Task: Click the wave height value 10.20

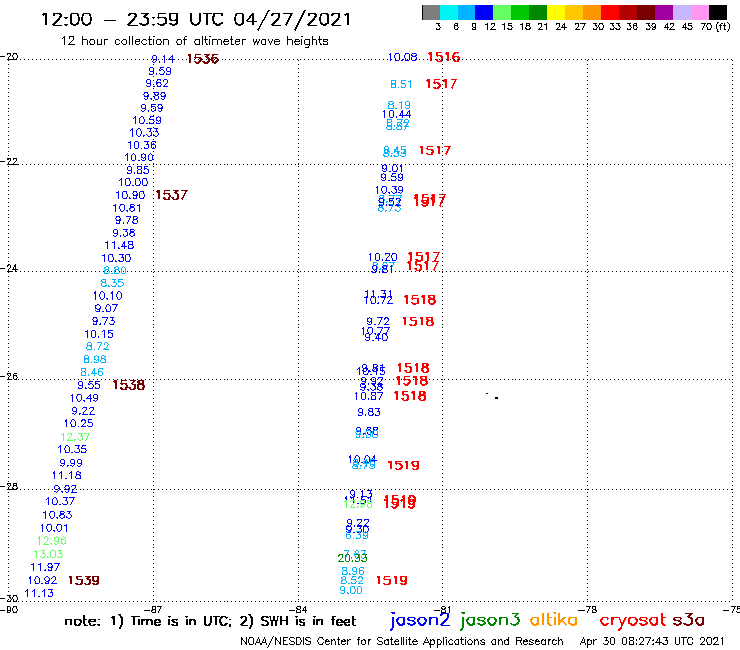Action: pos(383,257)
